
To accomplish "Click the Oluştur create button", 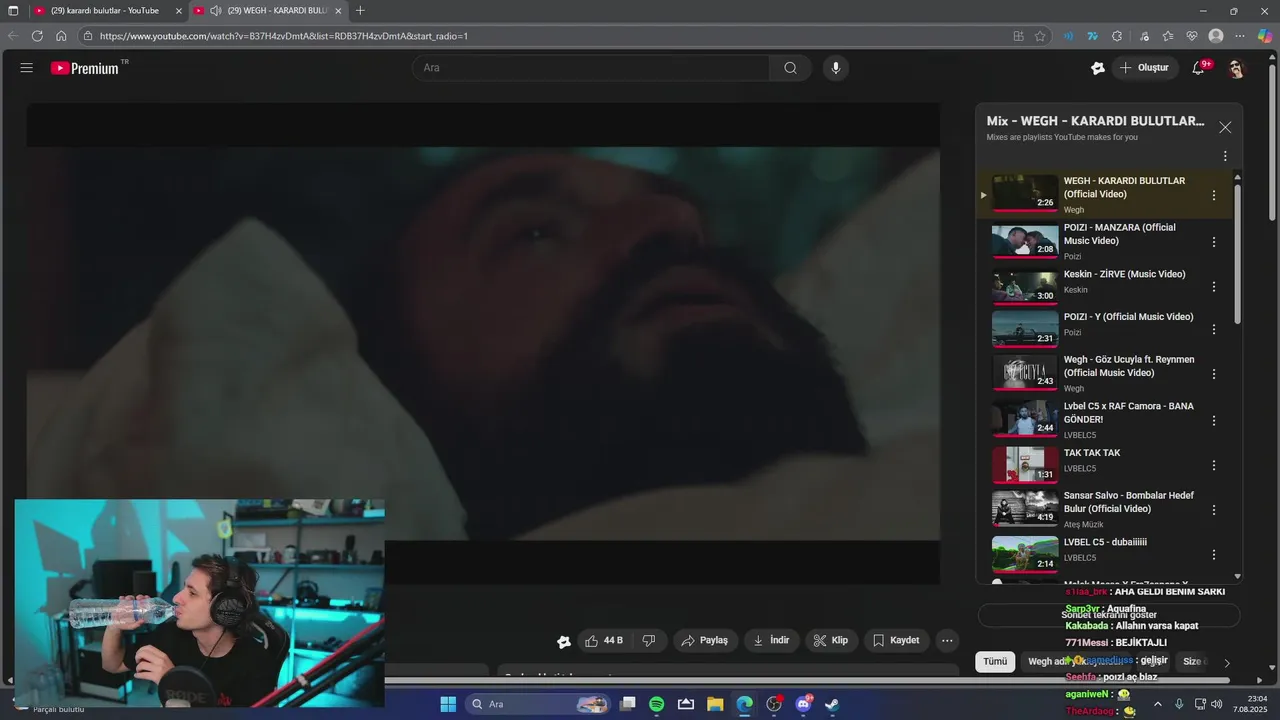I will point(1144,68).
